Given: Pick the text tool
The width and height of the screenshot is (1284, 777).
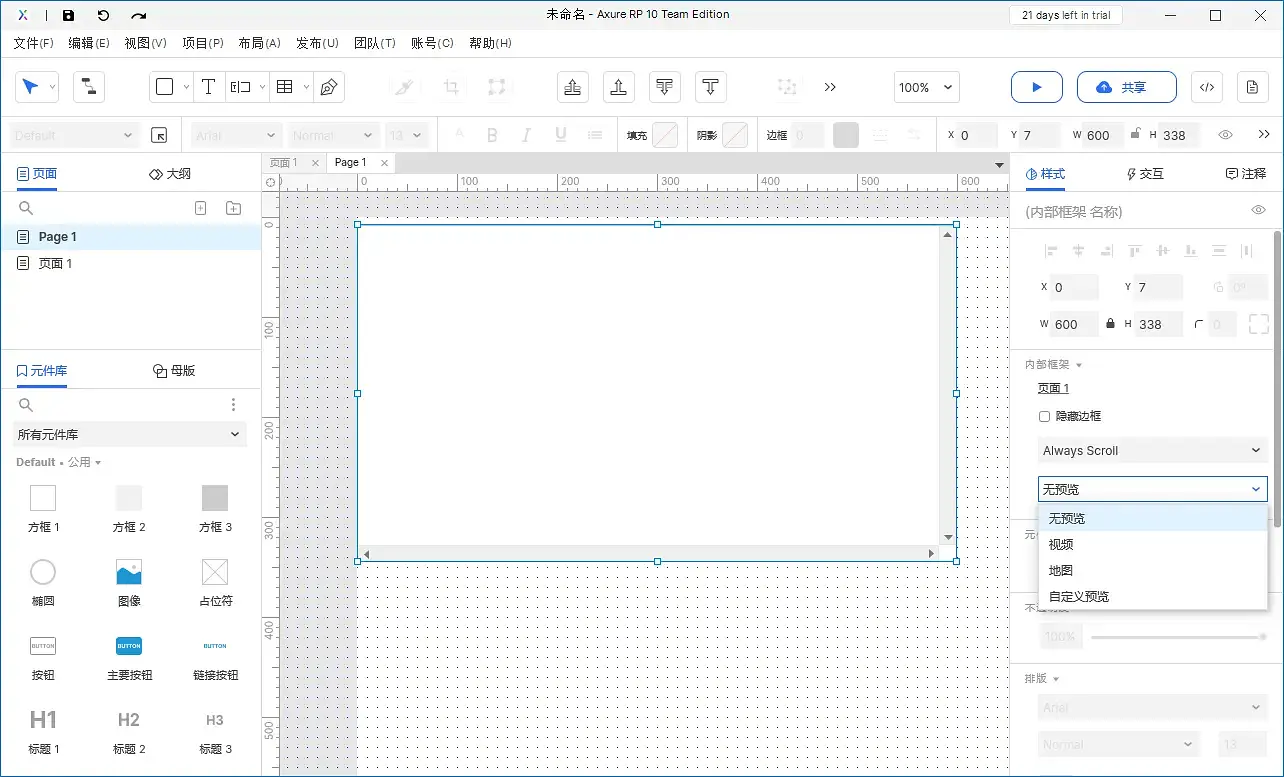Looking at the screenshot, I should click(208, 87).
